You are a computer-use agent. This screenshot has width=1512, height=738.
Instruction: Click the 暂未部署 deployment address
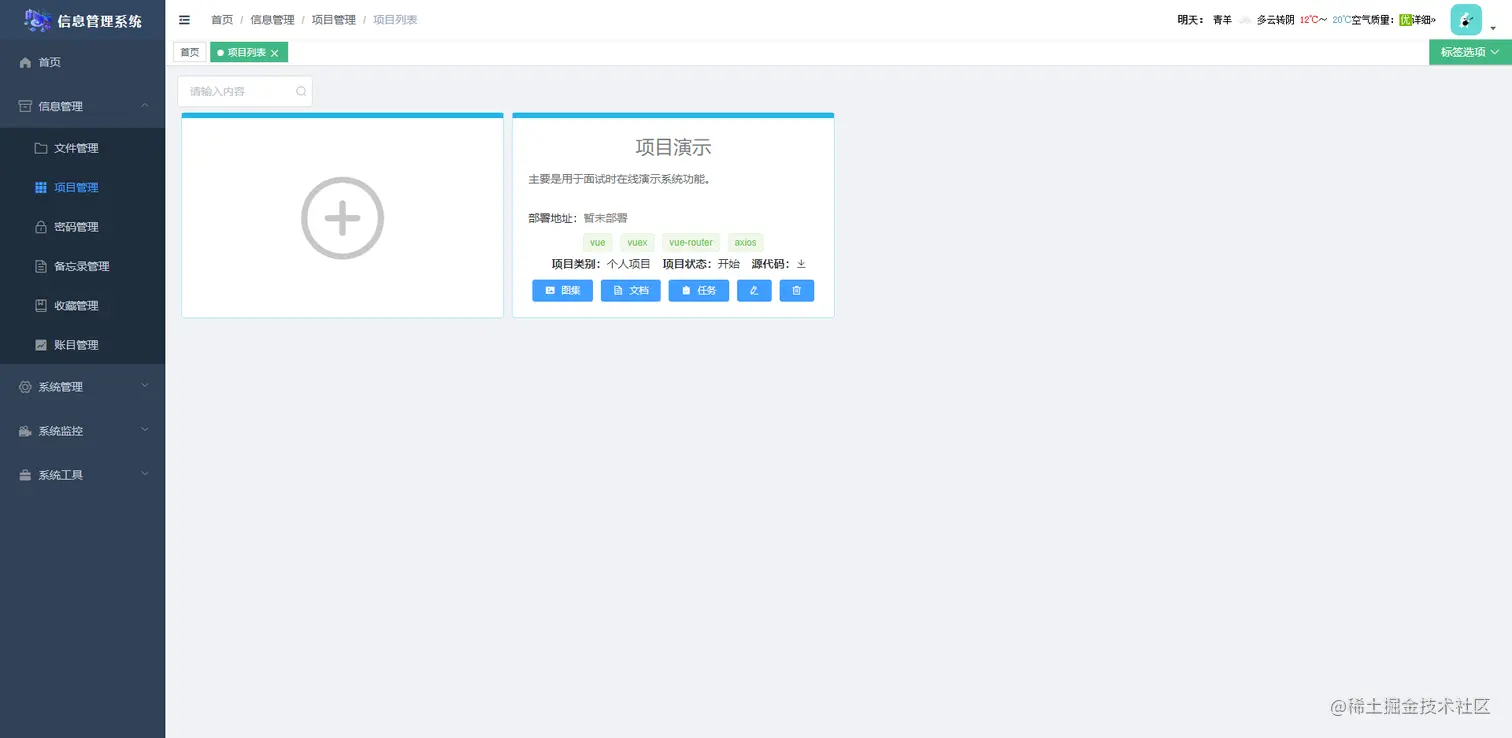pyautogui.click(x=605, y=218)
